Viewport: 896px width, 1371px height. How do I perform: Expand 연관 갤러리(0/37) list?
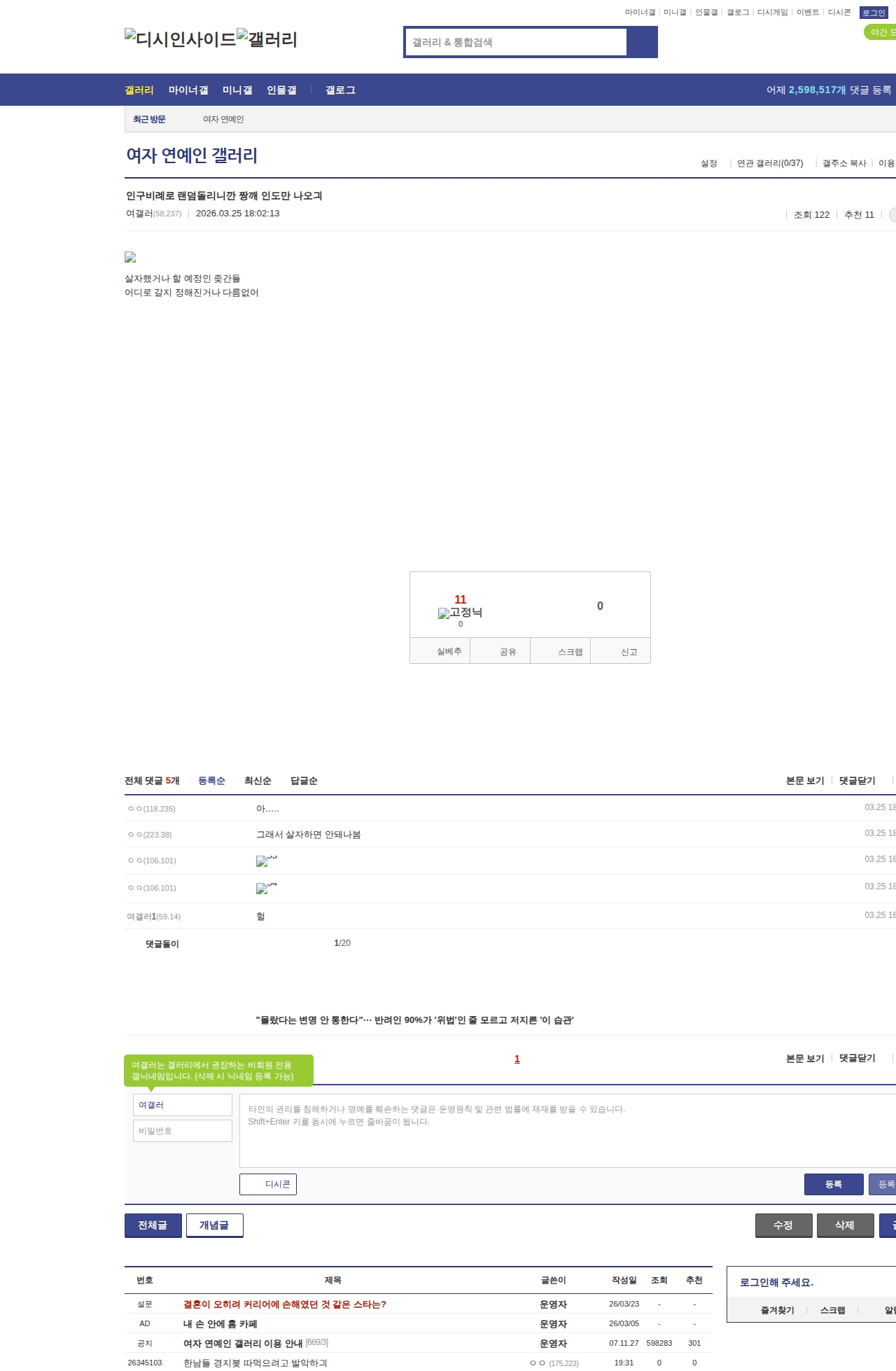(769, 163)
